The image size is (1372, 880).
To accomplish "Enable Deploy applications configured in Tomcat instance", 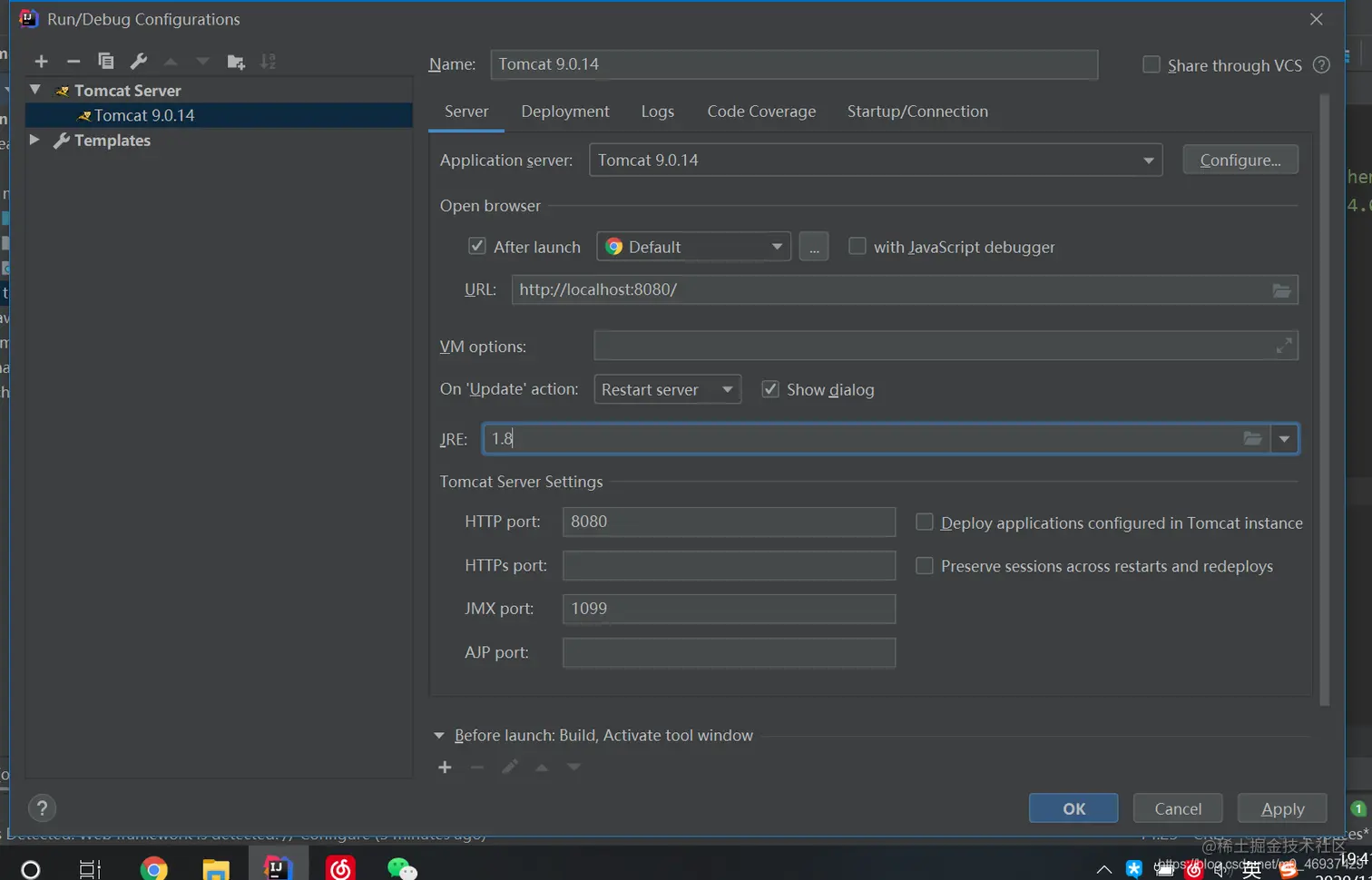I will 924,522.
